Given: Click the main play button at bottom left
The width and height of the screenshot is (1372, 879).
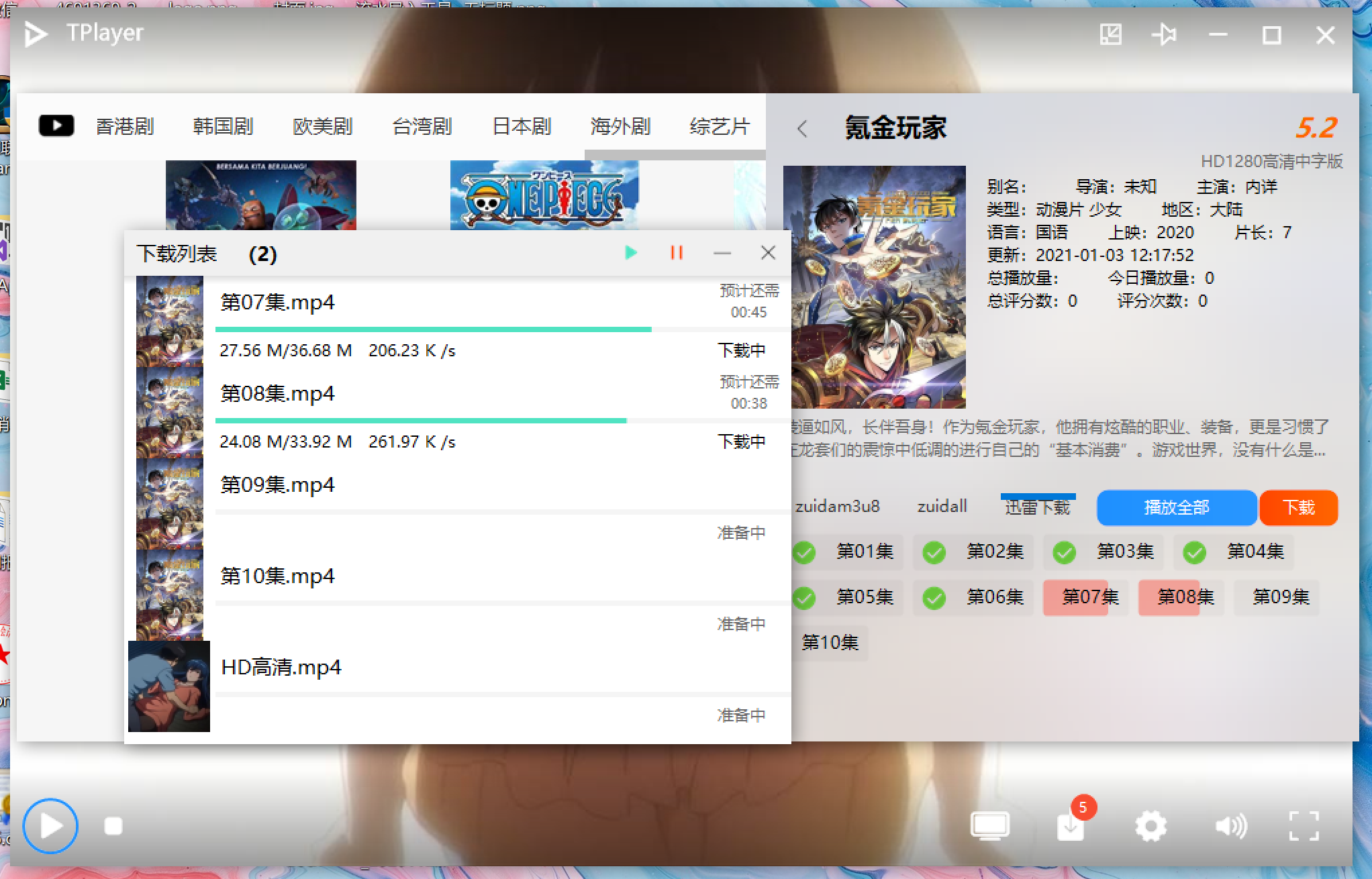Looking at the screenshot, I should 50,825.
